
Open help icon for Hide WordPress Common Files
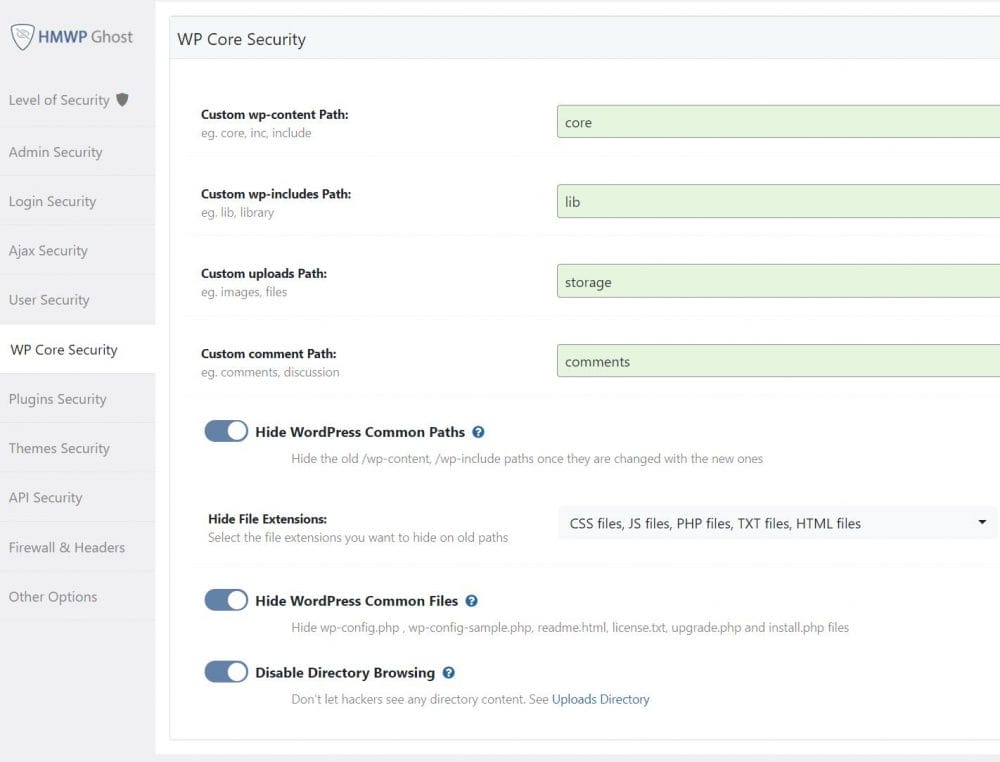coord(471,601)
